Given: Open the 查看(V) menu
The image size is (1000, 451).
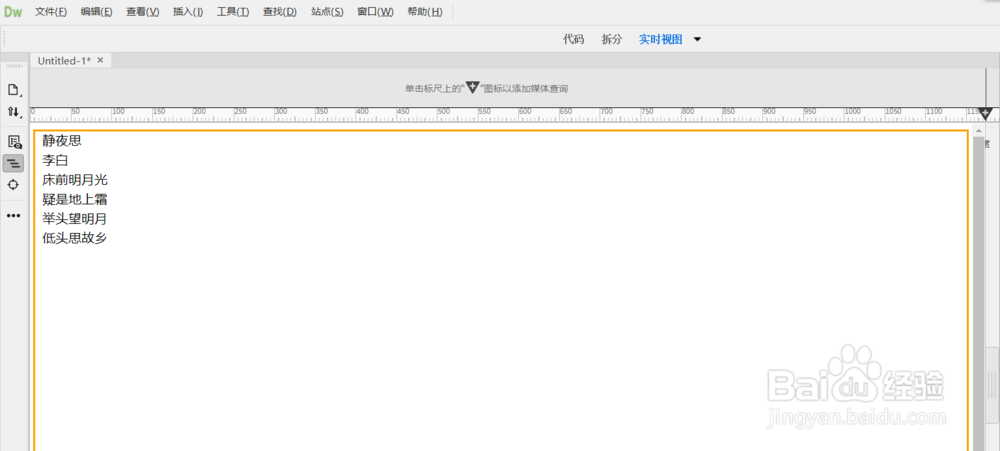Looking at the screenshot, I should (143, 12).
